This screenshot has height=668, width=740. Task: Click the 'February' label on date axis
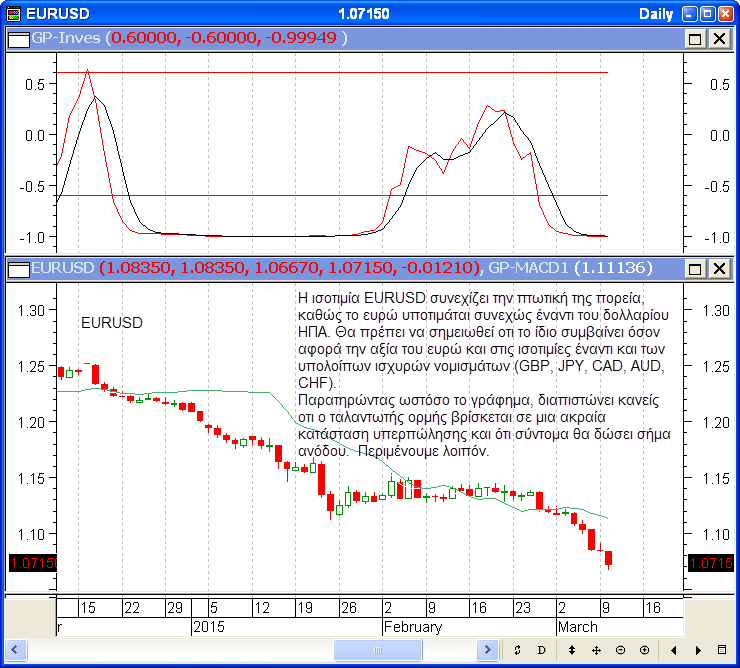[413, 627]
